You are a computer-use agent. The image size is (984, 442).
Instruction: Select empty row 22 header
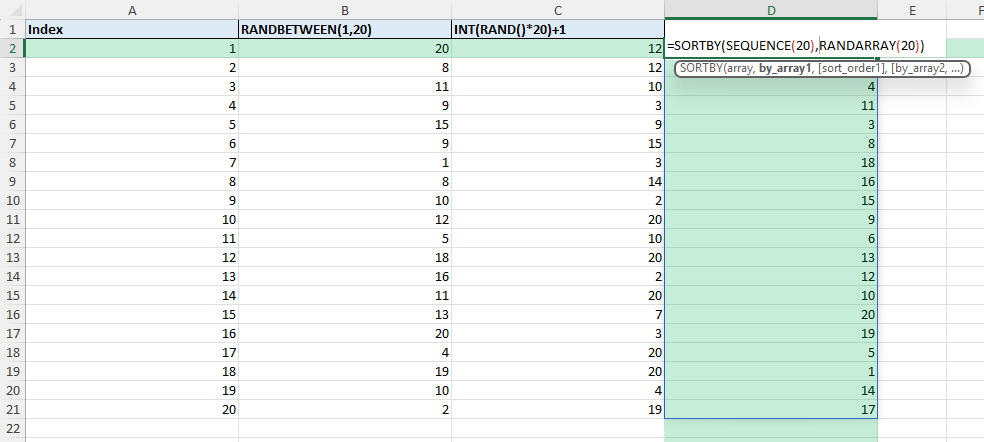pos(13,428)
